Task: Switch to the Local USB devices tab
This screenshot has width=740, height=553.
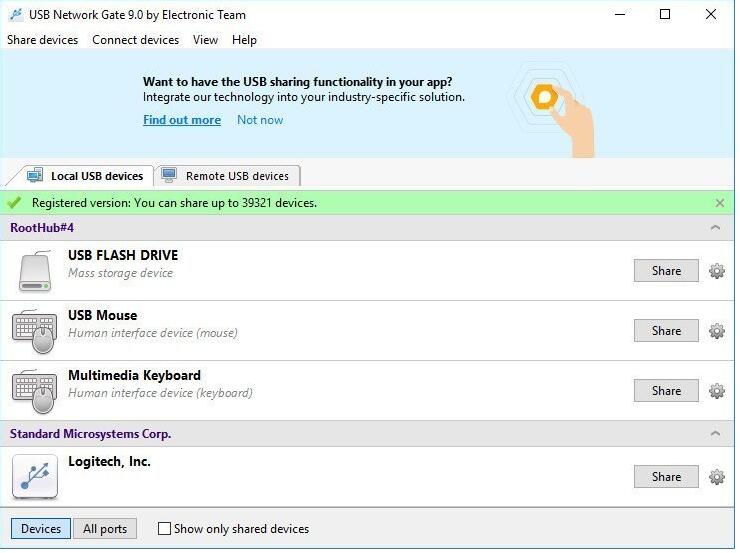Action: 85,177
